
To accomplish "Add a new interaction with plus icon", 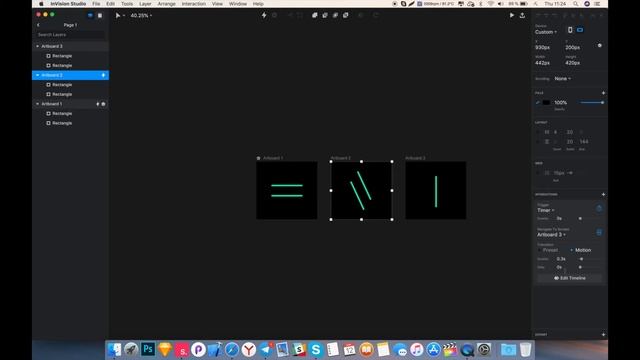I will [603, 194].
